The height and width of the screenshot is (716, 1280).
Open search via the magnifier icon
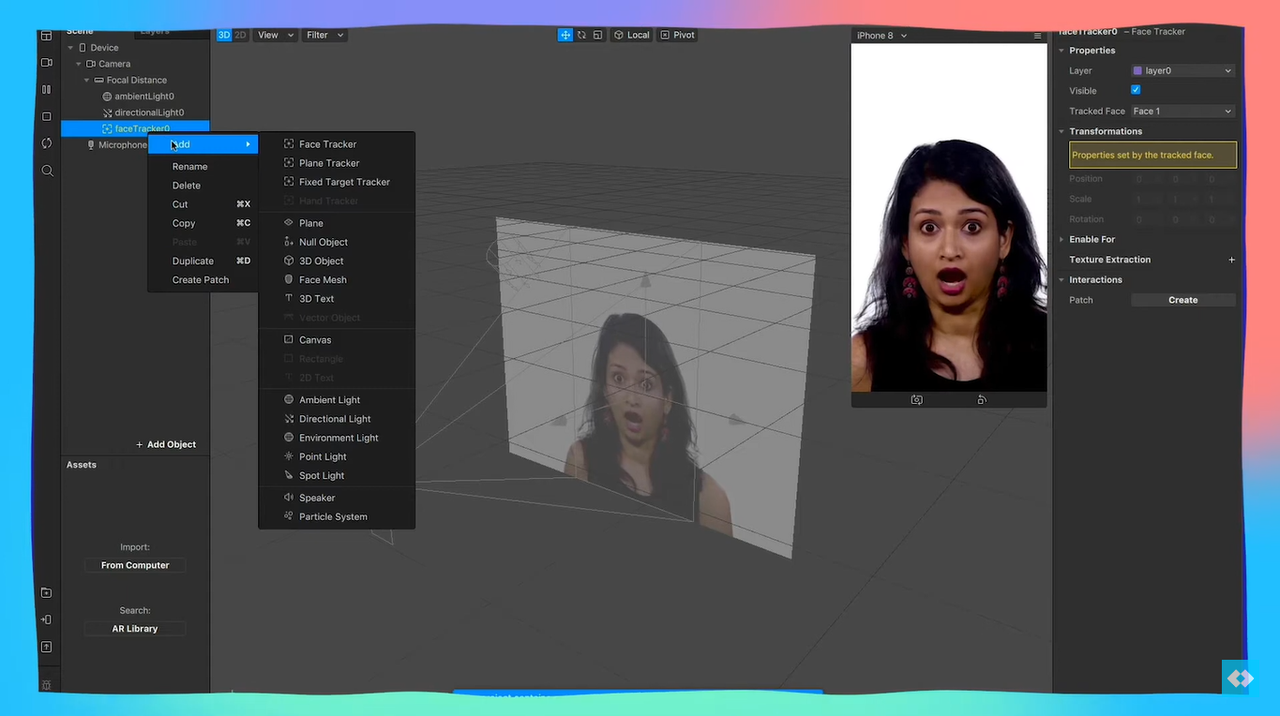coord(47,171)
